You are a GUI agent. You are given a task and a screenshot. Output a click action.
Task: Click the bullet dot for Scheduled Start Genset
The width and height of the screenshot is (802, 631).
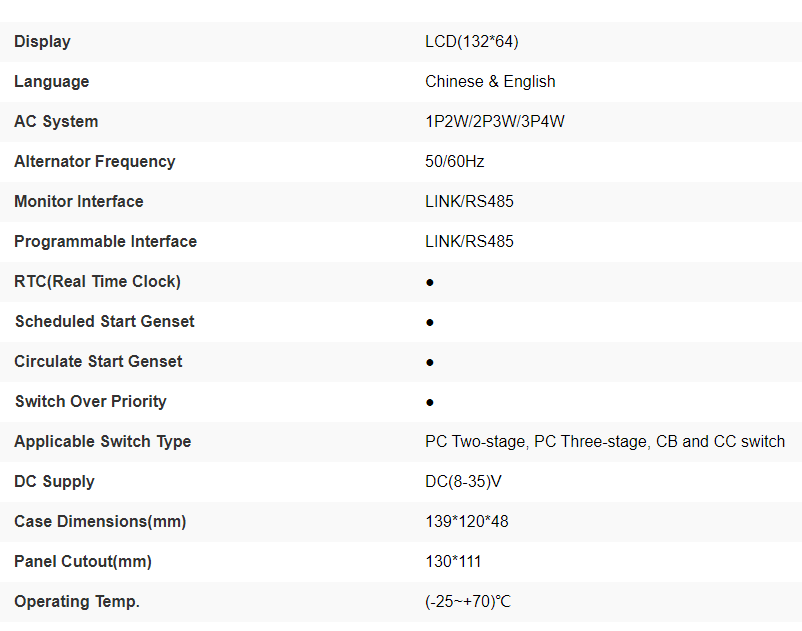click(x=430, y=323)
